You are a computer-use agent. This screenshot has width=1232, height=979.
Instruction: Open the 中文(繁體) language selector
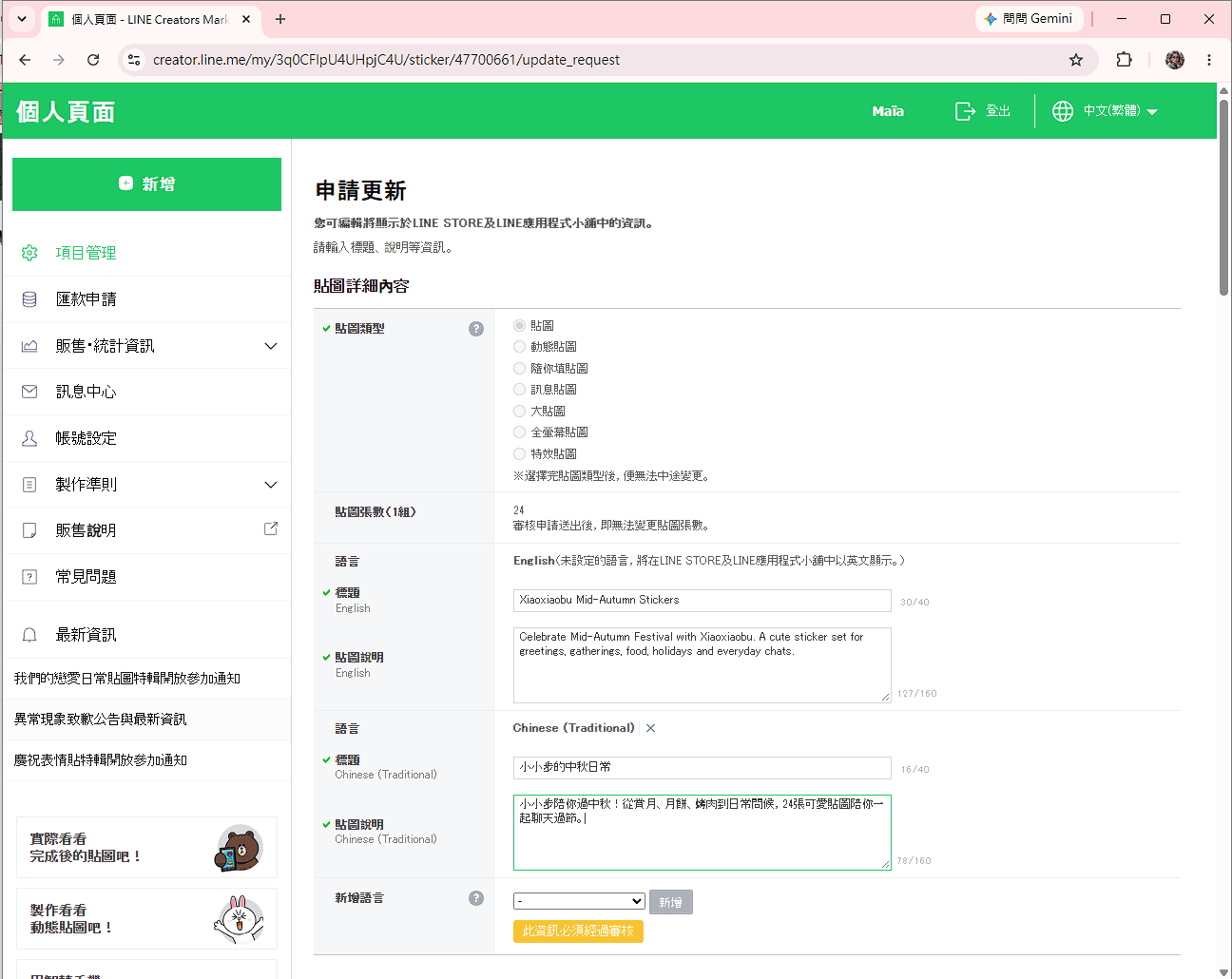(1105, 111)
